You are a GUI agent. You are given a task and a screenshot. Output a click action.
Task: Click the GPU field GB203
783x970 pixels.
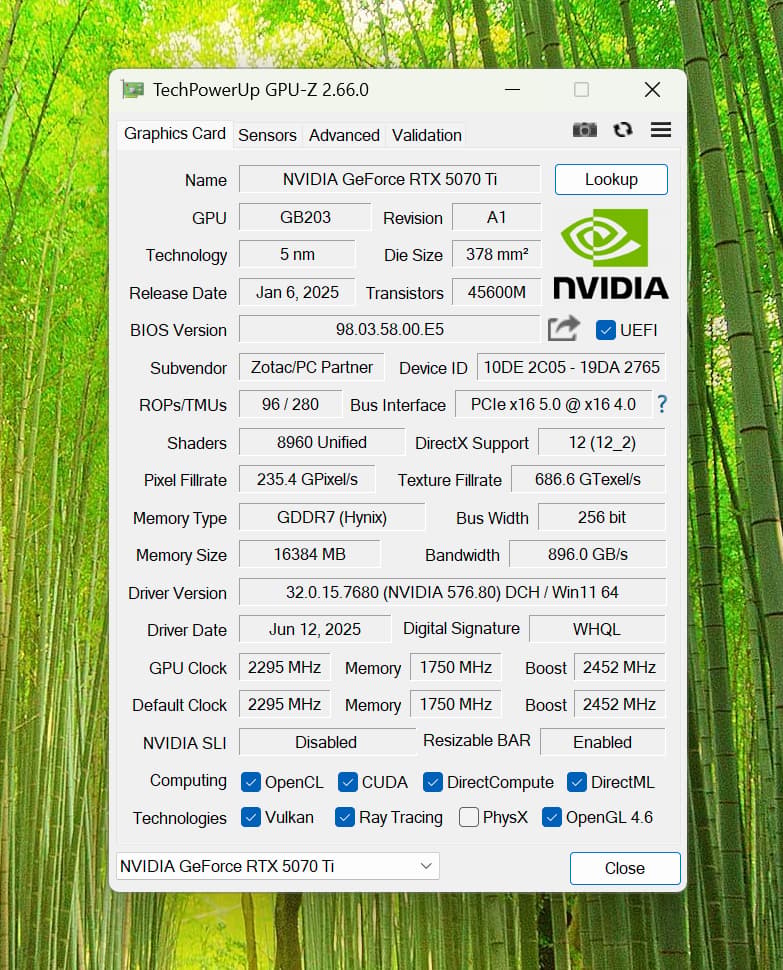[305, 217]
